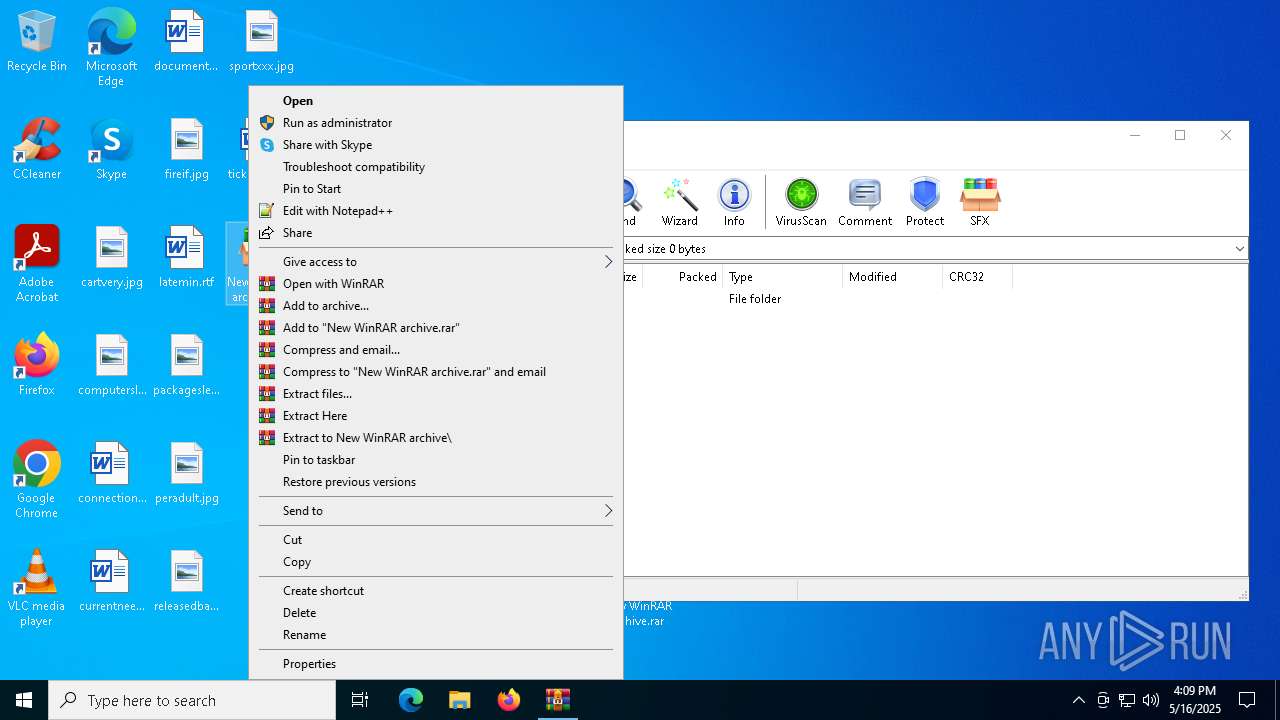The image size is (1280, 720).
Task: Click the Windows Start button
Action: 24,700
